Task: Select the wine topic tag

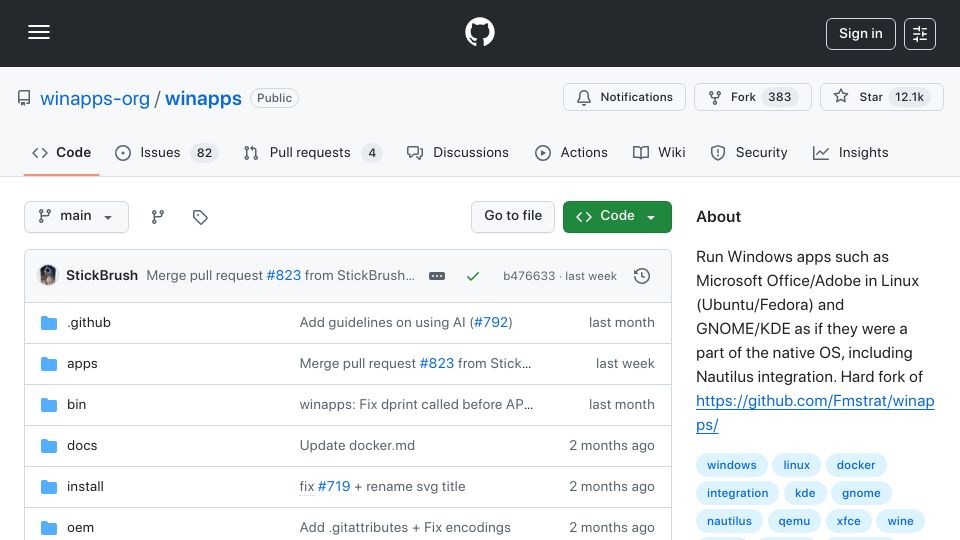Action: (x=901, y=522)
